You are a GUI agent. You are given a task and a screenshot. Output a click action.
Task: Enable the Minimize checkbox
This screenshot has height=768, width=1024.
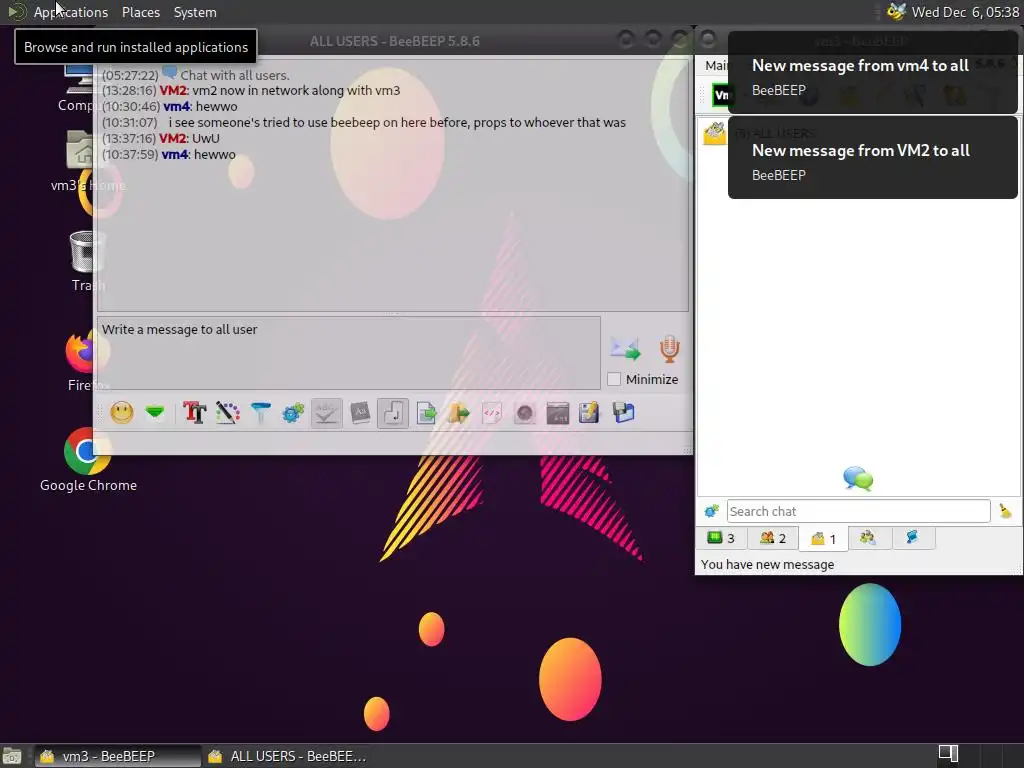pyautogui.click(x=614, y=379)
